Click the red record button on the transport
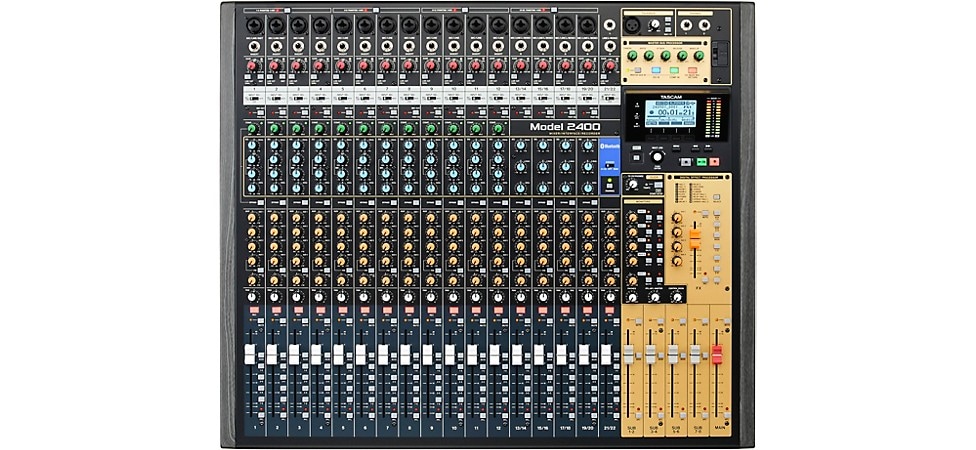976x450 pixels. pyautogui.click(x=714, y=161)
